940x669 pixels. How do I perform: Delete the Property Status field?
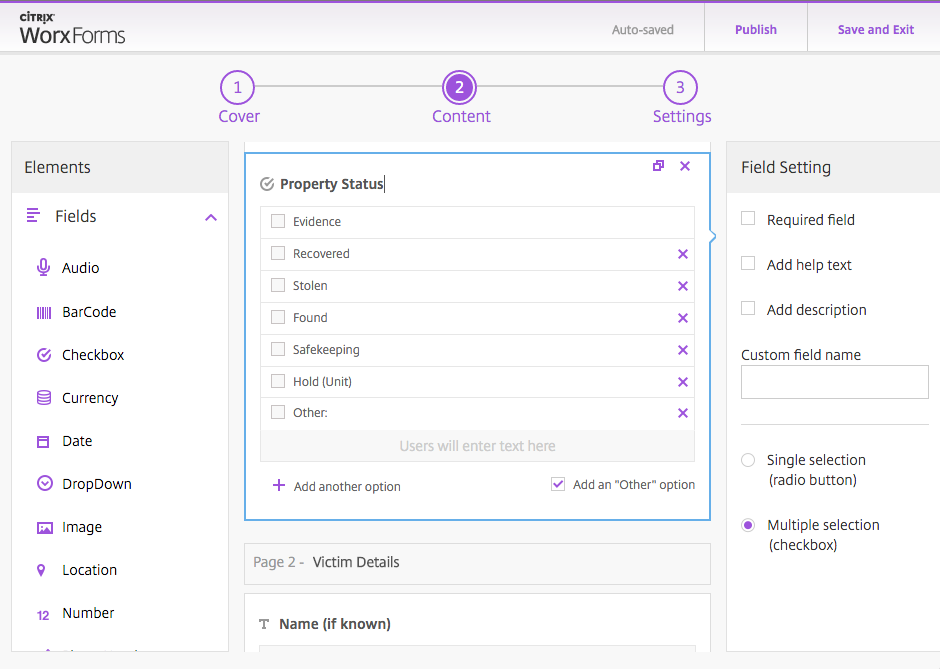[x=685, y=166]
